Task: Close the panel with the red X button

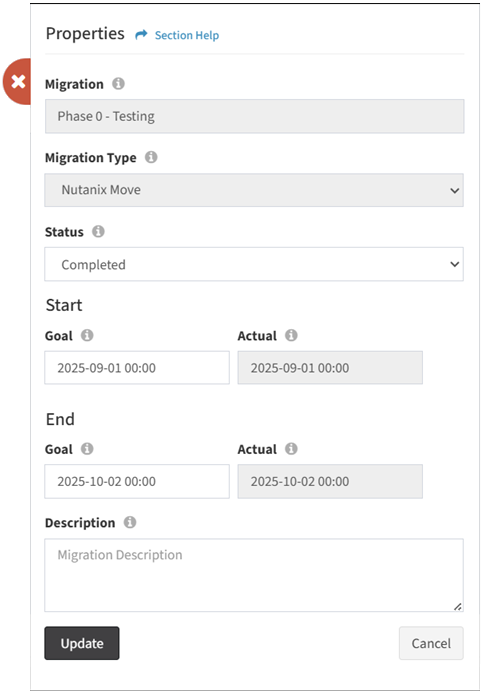Action: 17,81
